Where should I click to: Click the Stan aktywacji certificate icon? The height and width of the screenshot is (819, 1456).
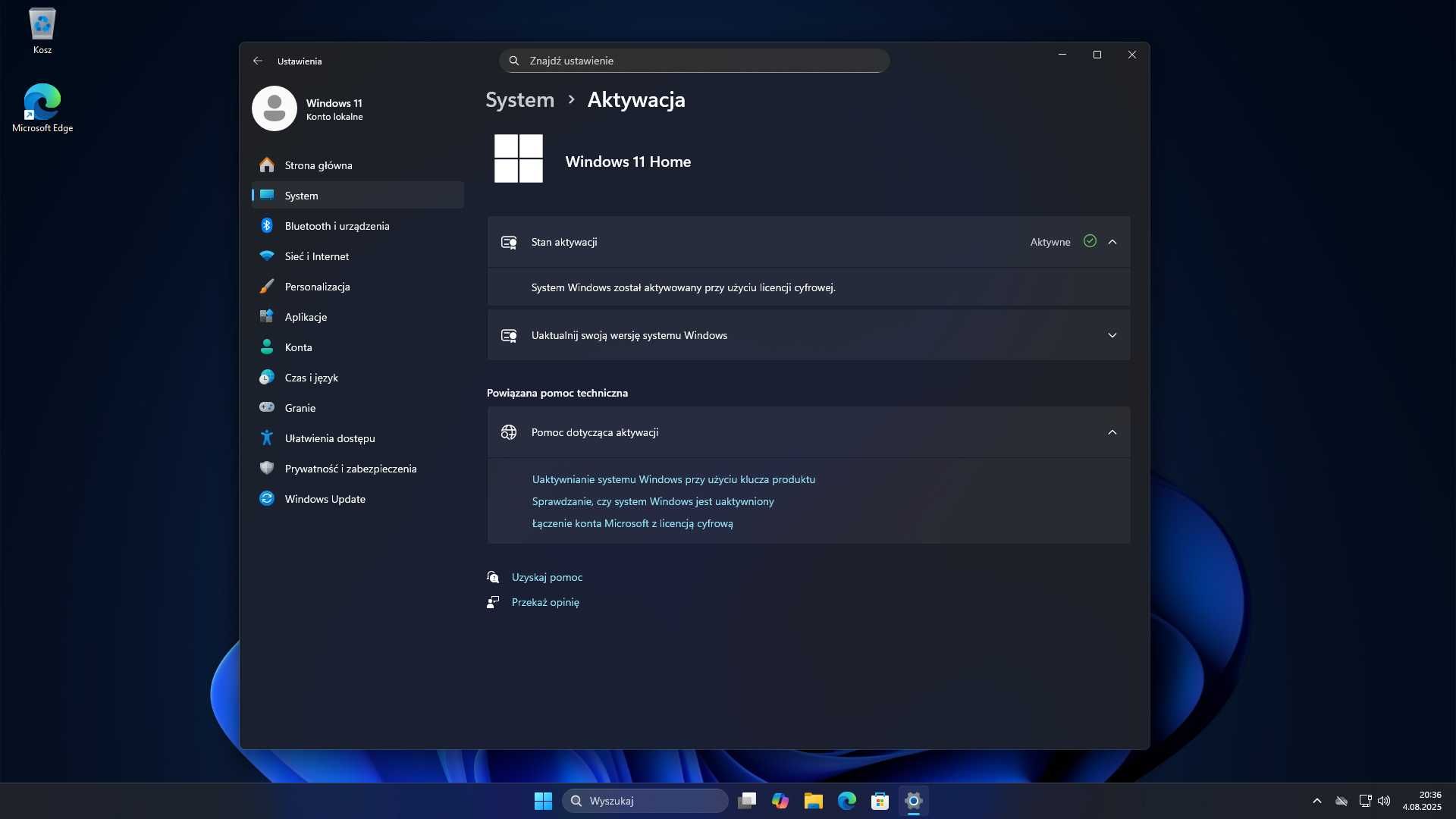coord(509,242)
